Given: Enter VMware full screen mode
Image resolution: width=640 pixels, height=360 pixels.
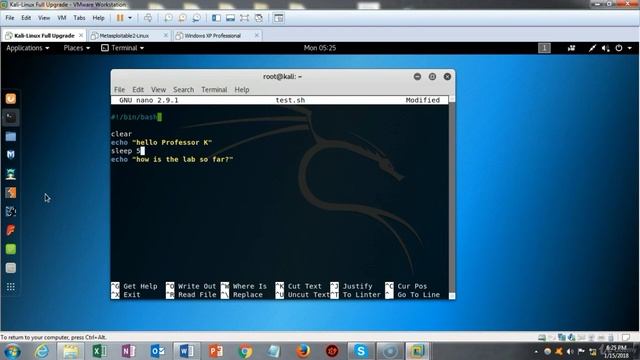Looking at the screenshot, I should (x=244, y=18).
